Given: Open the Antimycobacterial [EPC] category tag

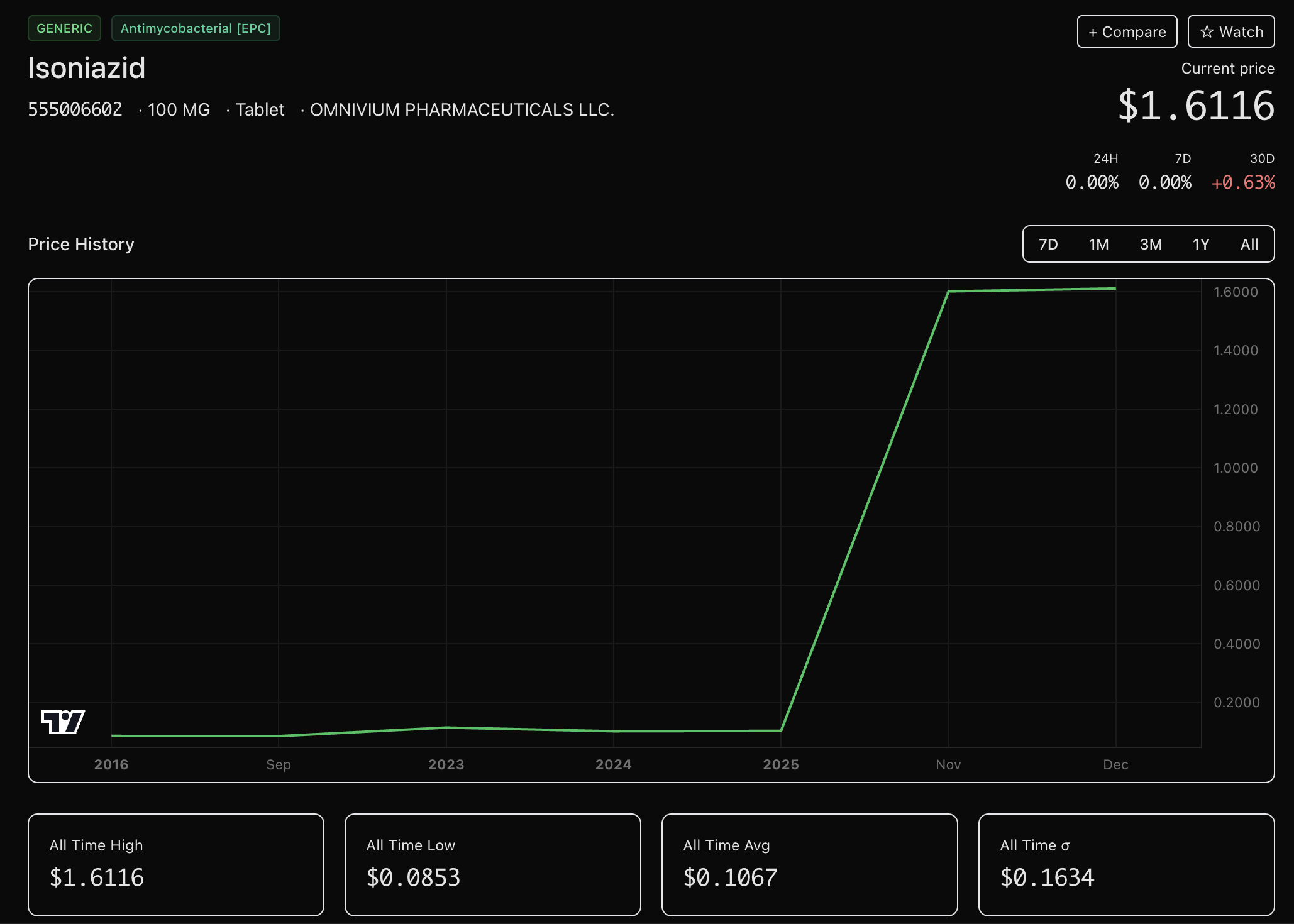Looking at the screenshot, I should pyautogui.click(x=196, y=28).
